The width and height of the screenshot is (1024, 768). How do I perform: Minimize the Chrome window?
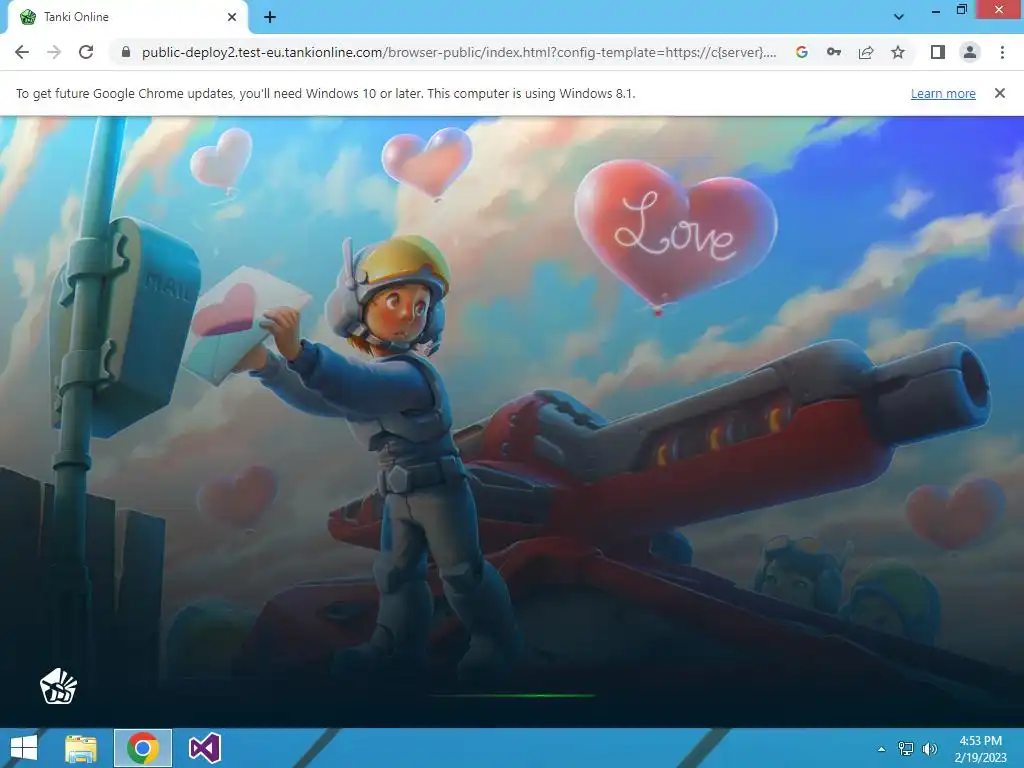pos(936,10)
